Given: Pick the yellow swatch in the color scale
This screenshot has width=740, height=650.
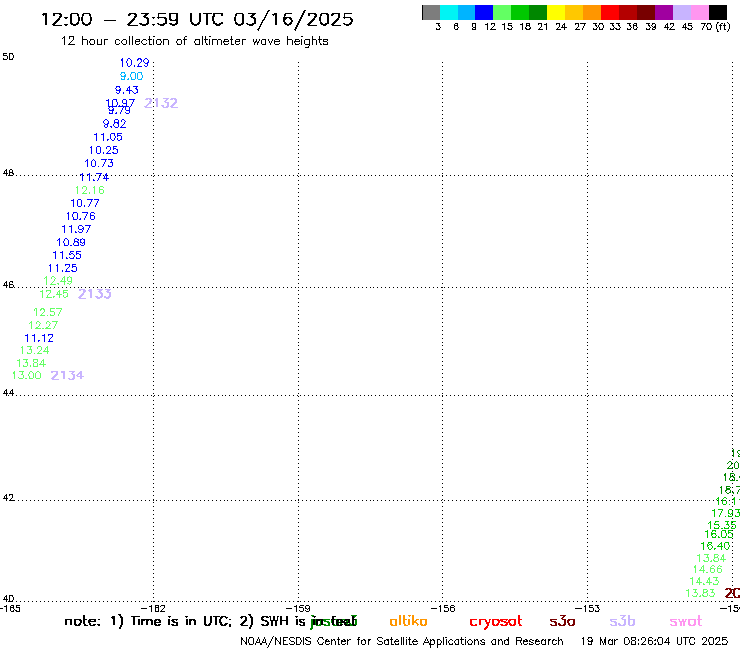Looking at the screenshot, I should [x=556, y=12].
